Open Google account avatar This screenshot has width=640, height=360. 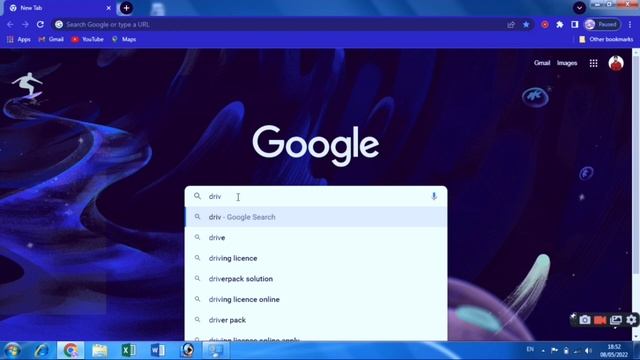click(x=616, y=63)
